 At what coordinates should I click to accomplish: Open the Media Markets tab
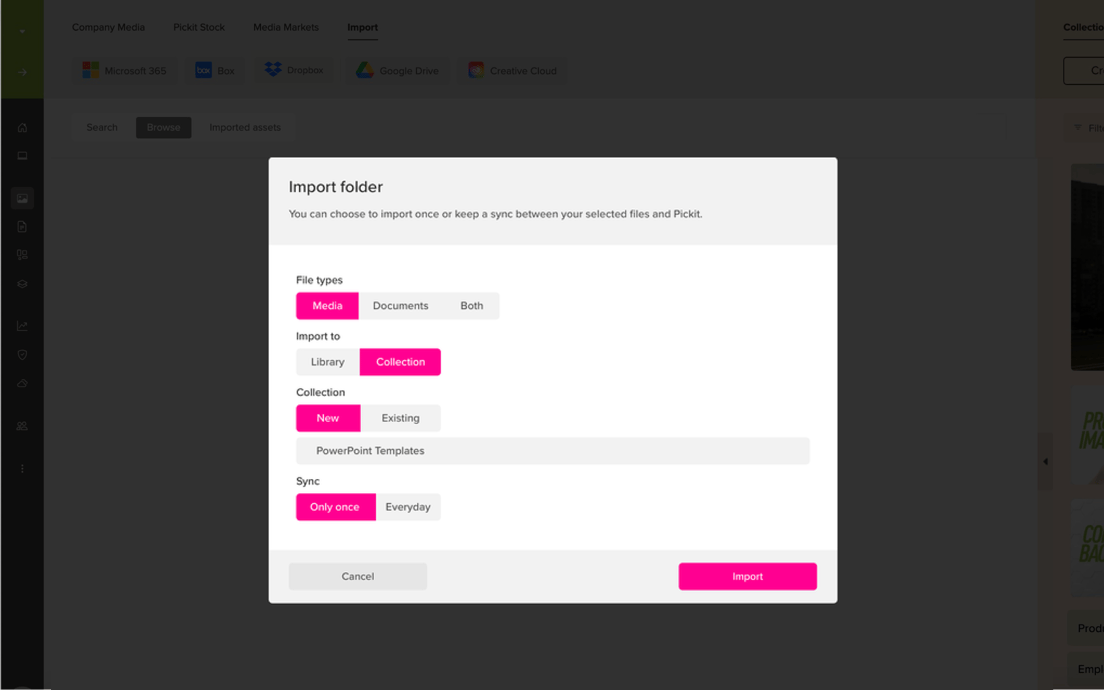pos(286,27)
